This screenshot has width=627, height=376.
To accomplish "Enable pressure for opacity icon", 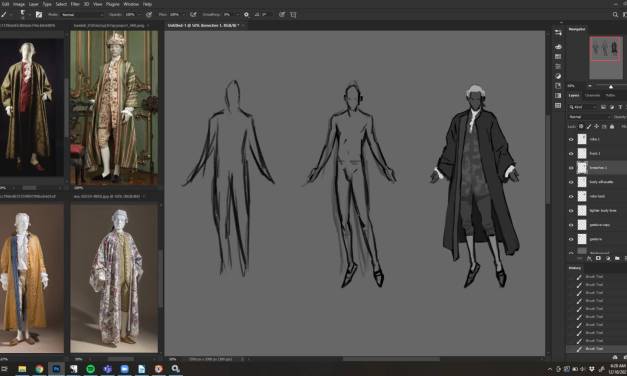I will tap(149, 14).
